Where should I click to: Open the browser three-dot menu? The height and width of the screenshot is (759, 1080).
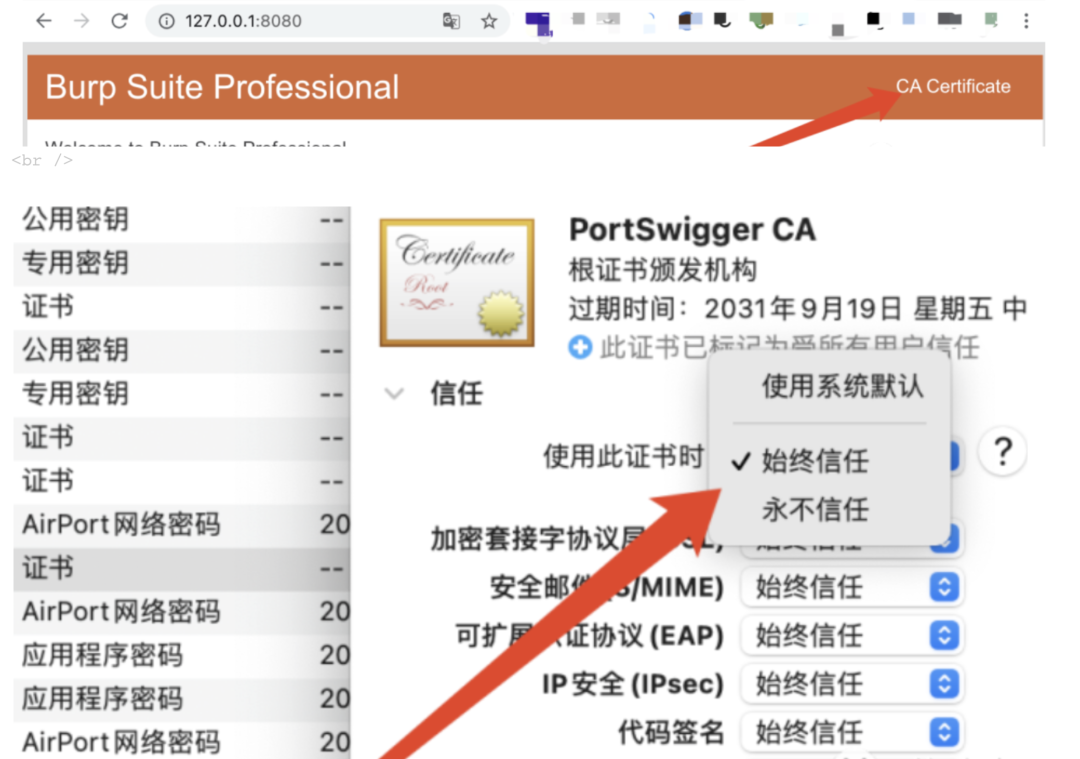click(x=1026, y=21)
